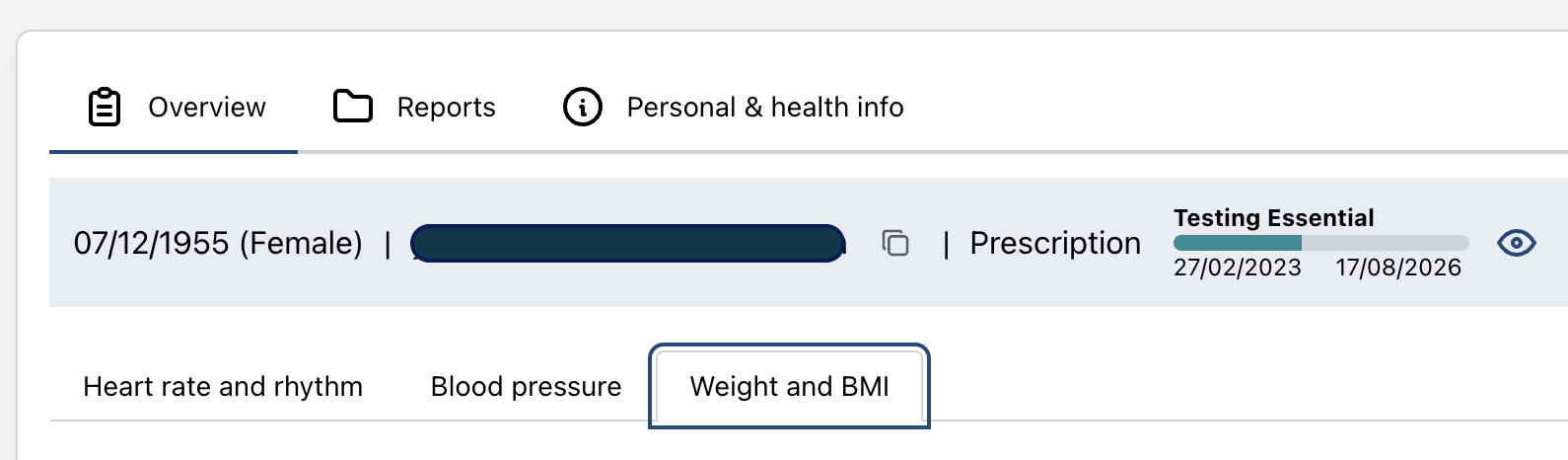Select the Heart rate and rhythm tab

(x=223, y=386)
